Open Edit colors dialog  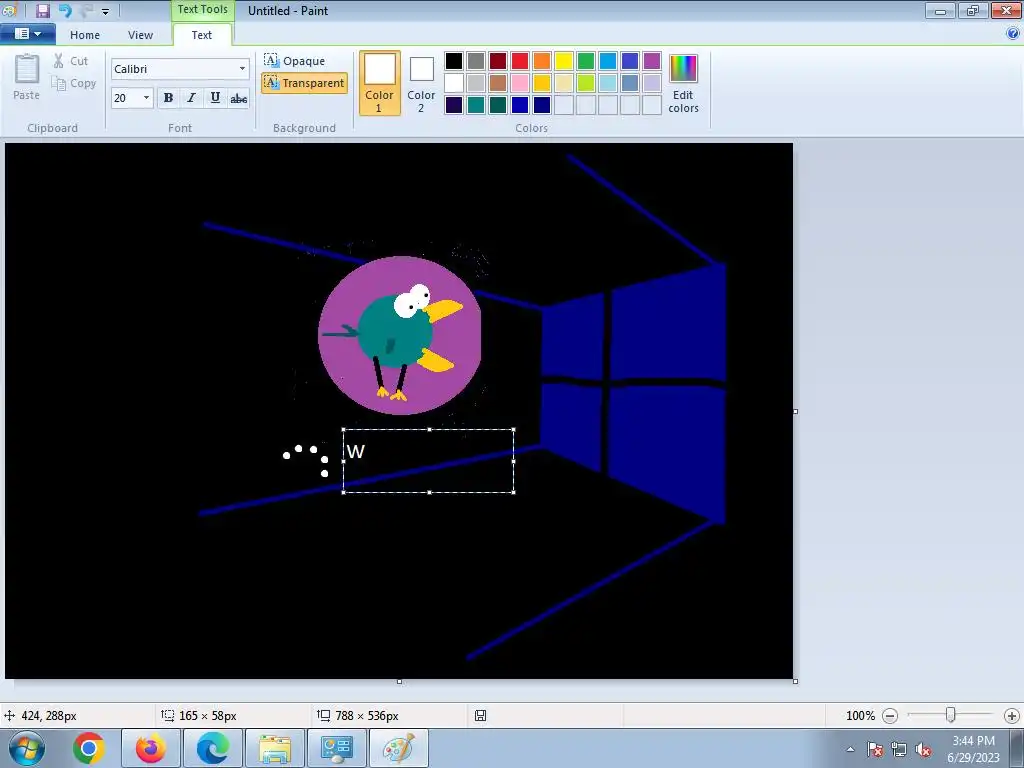click(x=683, y=84)
